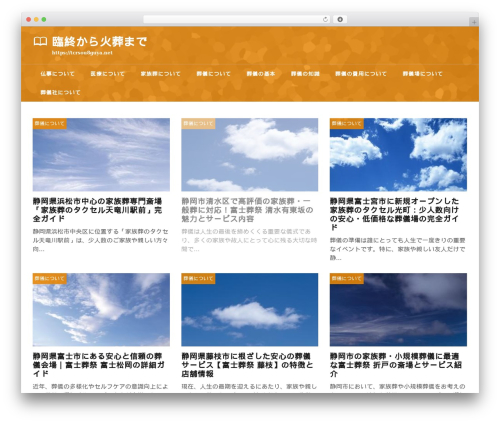Click category tag on the 折戸 article thumbnail
This screenshot has width=500, height=423.
[347, 278]
